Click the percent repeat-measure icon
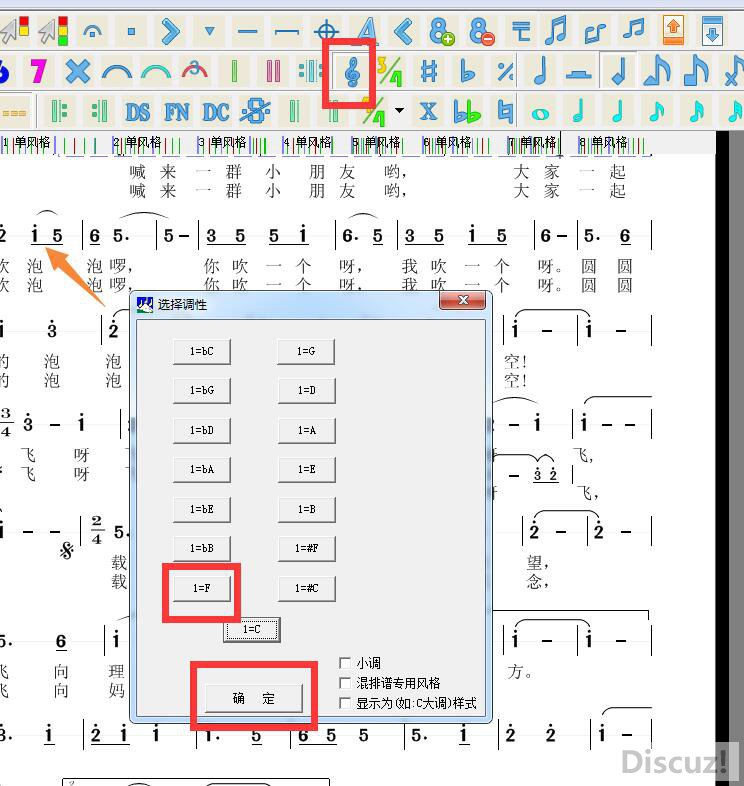Image resolution: width=744 pixels, height=786 pixels. coord(505,71)
